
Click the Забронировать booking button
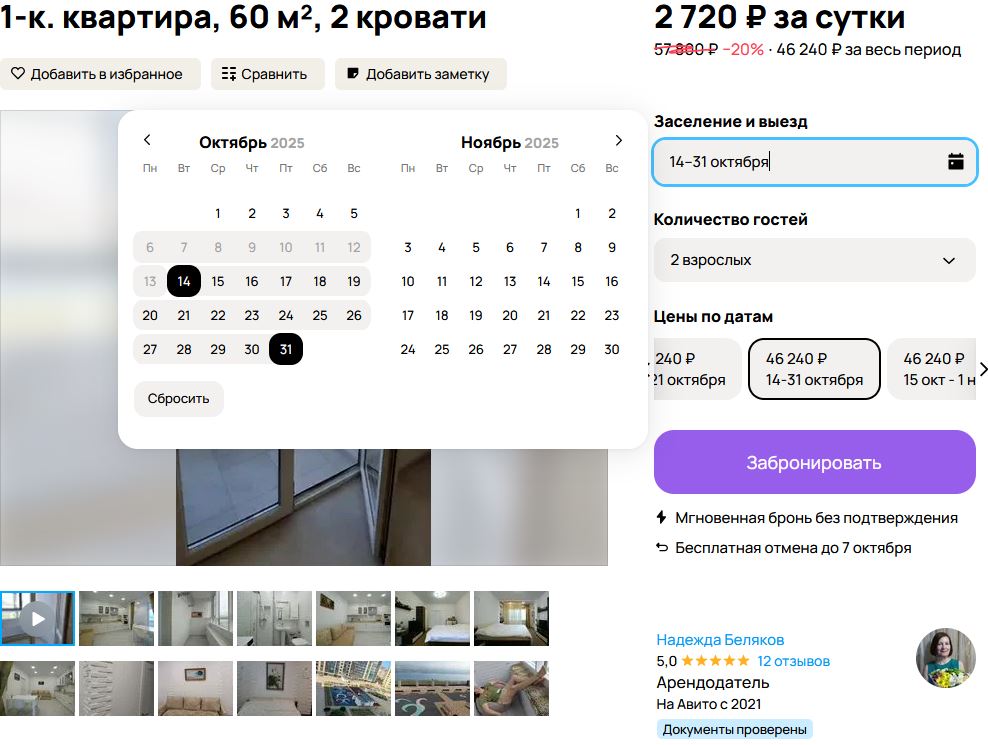tap(814, 462)
